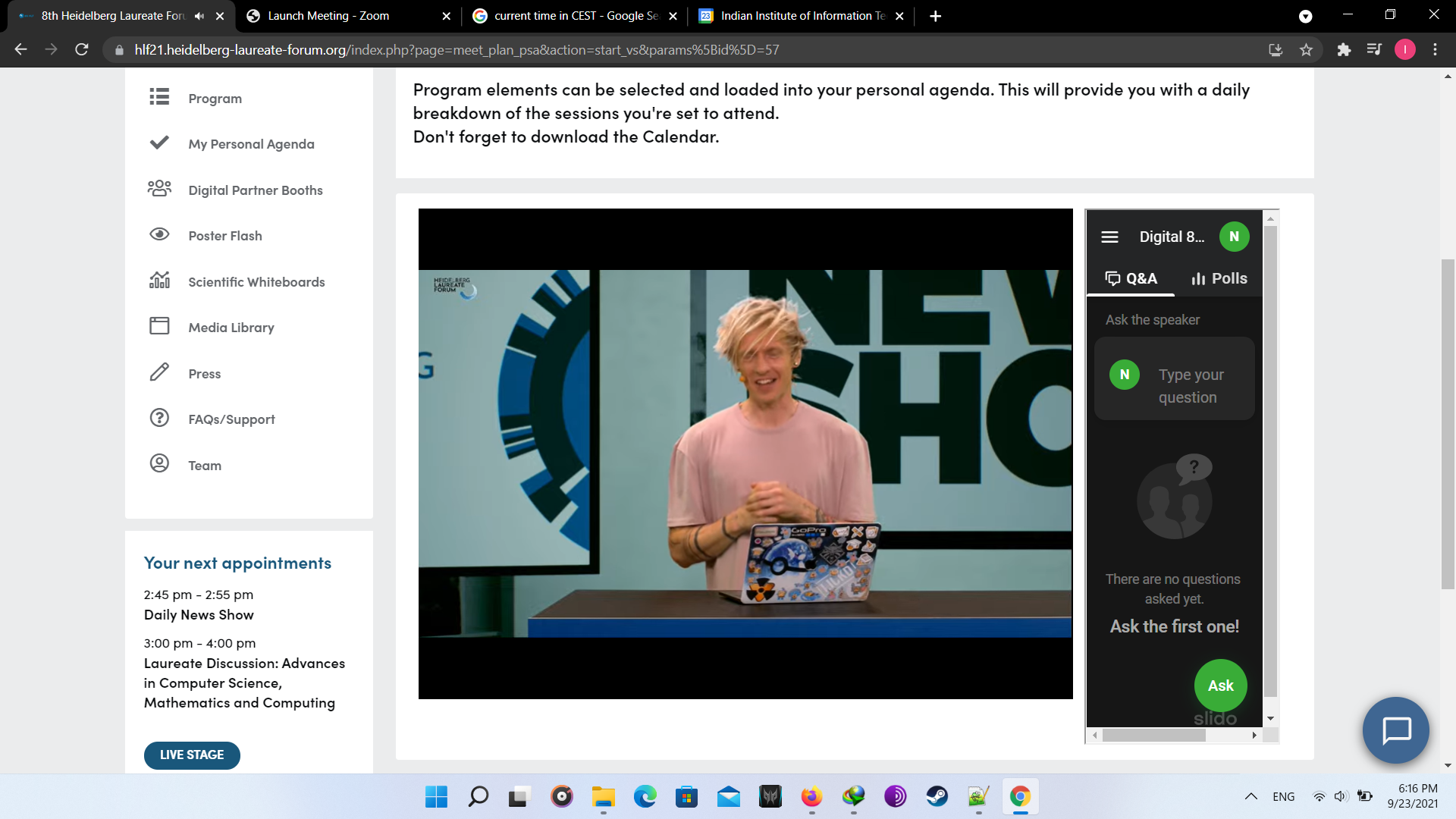Viewport: 1456px width, 819px height.
Task: Click the My Personal Agenda checkmark icon
Action: (159, 143)
